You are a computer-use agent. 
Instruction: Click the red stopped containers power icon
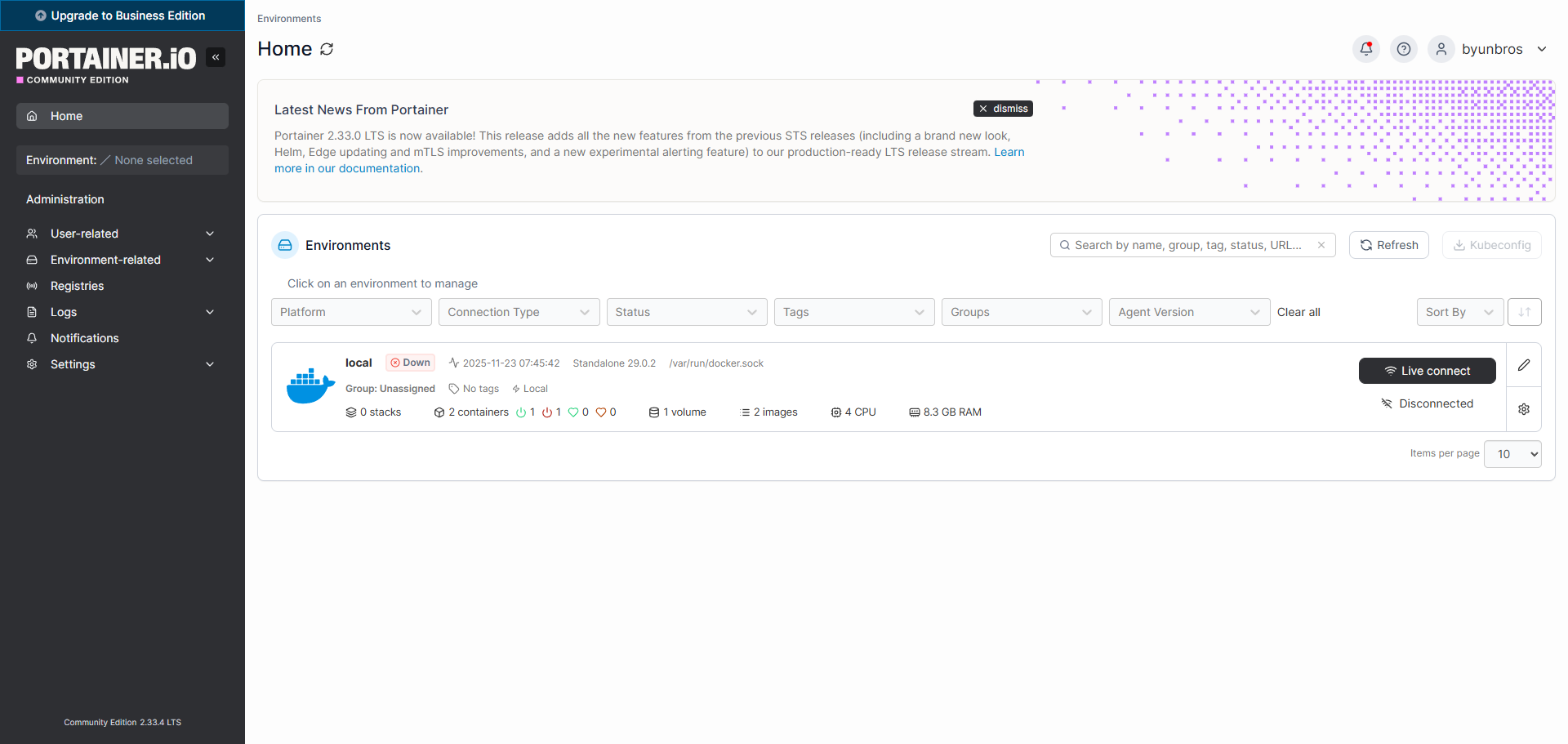point(547,412)
